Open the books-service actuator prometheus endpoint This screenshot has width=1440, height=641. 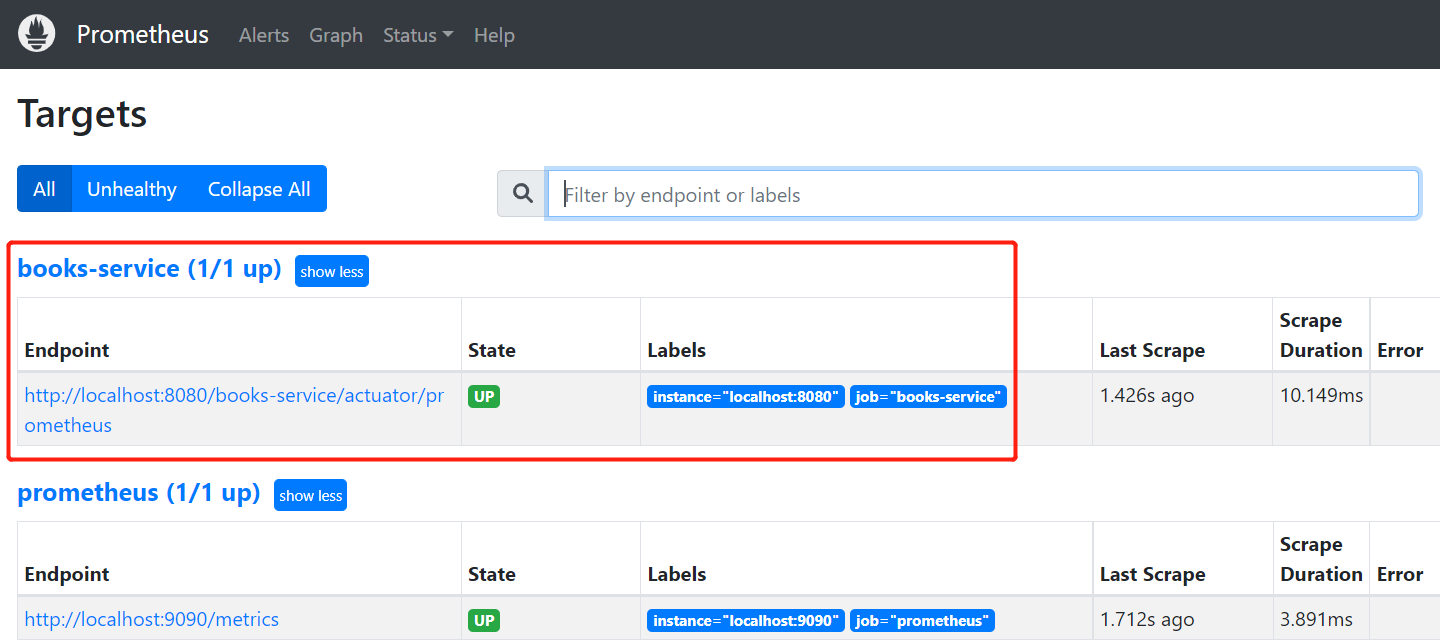[x=234, y=410]
